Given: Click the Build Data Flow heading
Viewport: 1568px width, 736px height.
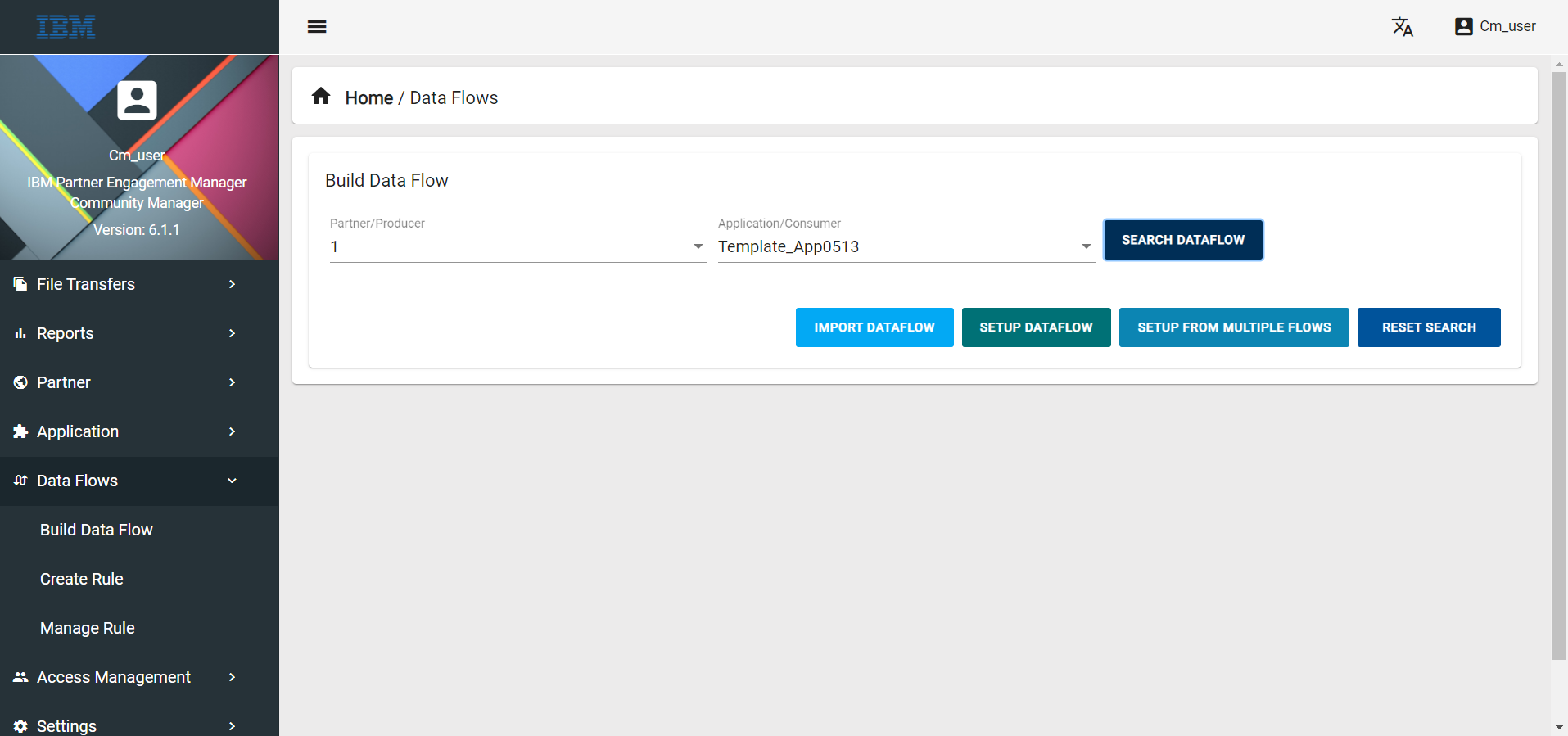Looking at the screenshot, I should pyautogui.click(x=386, y=180).
